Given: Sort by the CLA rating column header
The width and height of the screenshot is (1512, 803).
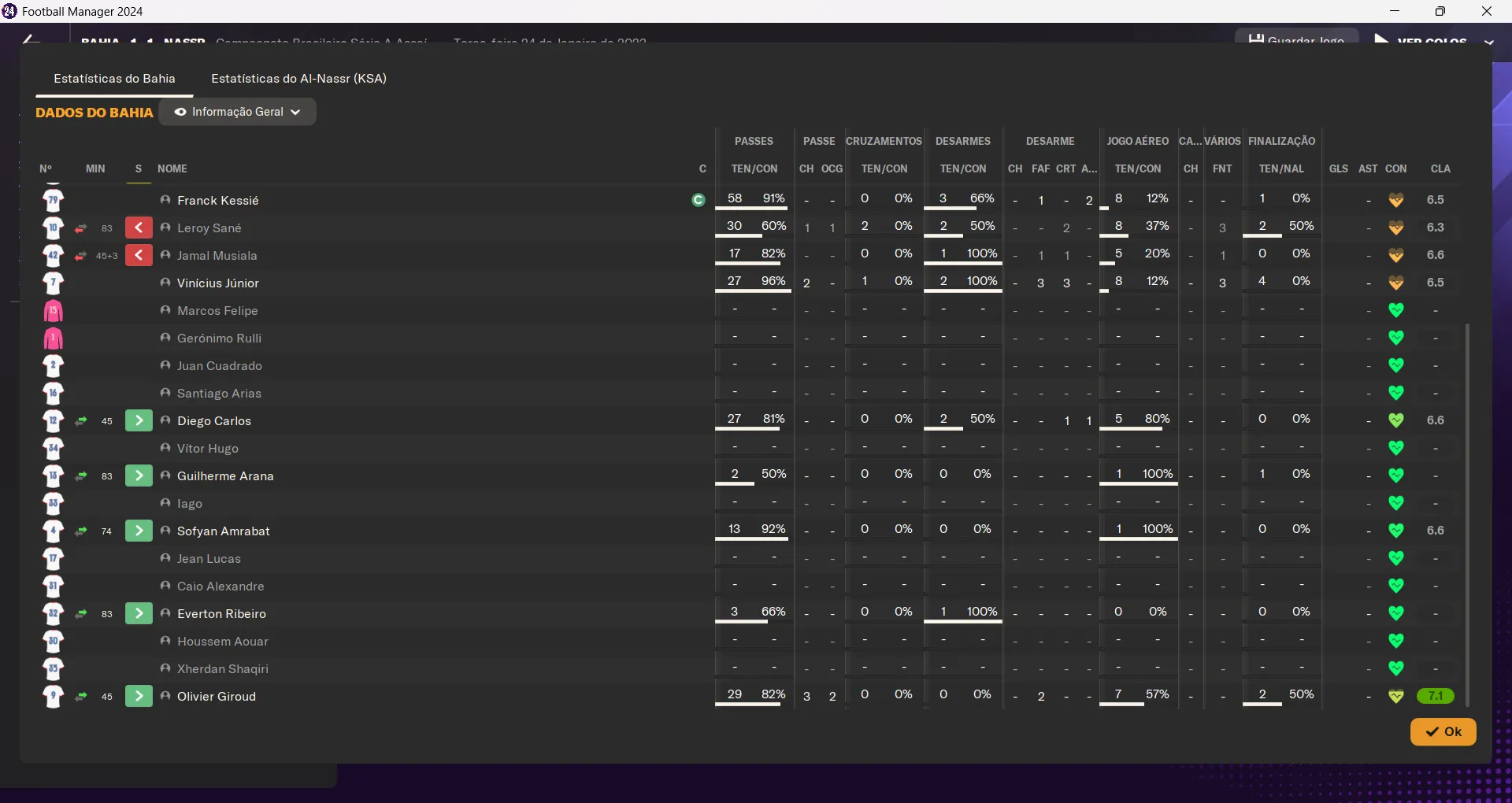Looking at the screenshot, I should (1440, 168).
